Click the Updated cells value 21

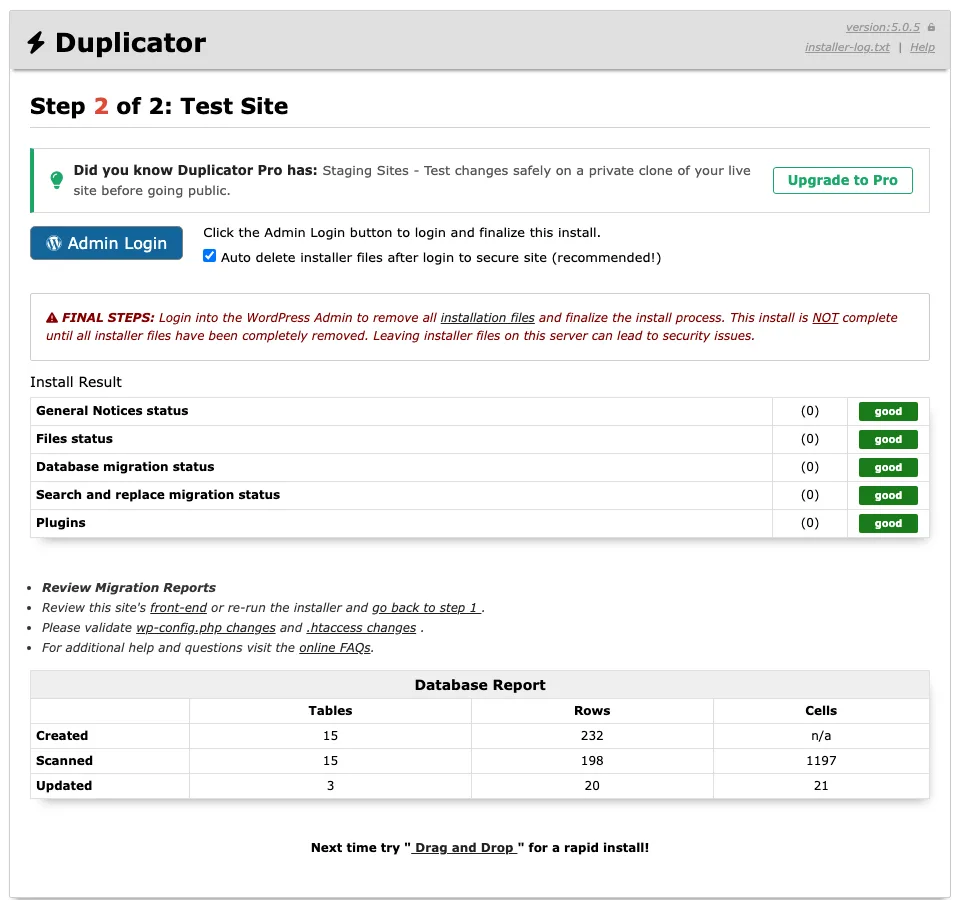click(821, 786)
